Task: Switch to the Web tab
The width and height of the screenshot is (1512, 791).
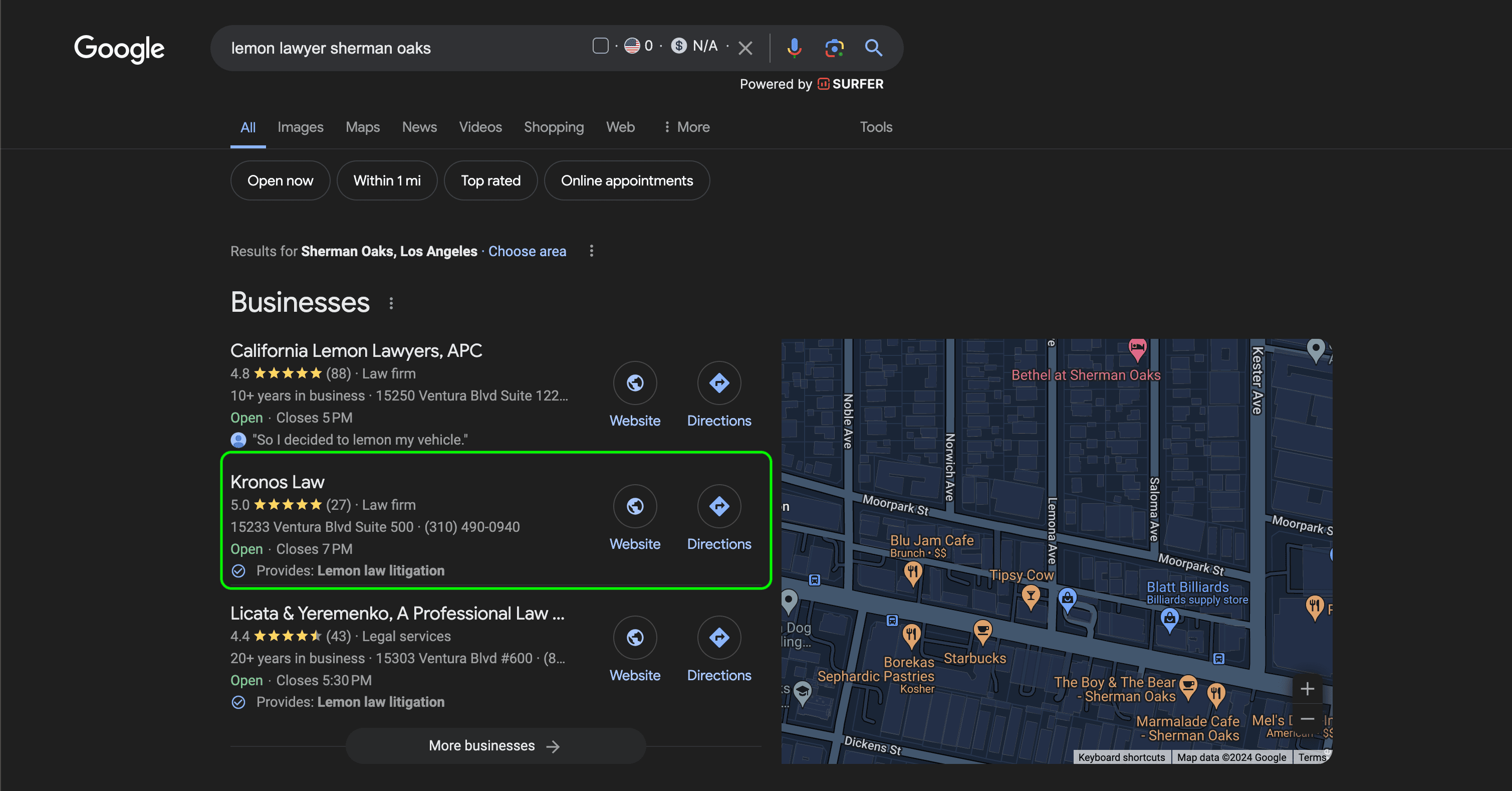Action: pyautogui.click(x=620, y=127)
